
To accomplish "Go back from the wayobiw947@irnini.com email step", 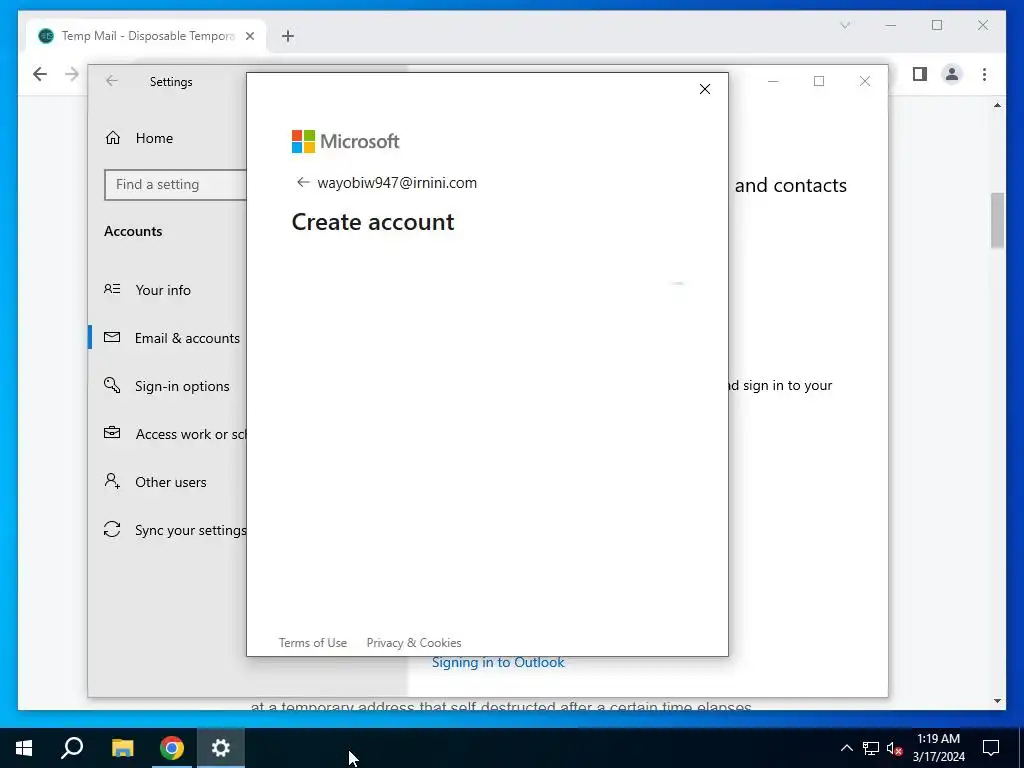I will coord(302,182).
